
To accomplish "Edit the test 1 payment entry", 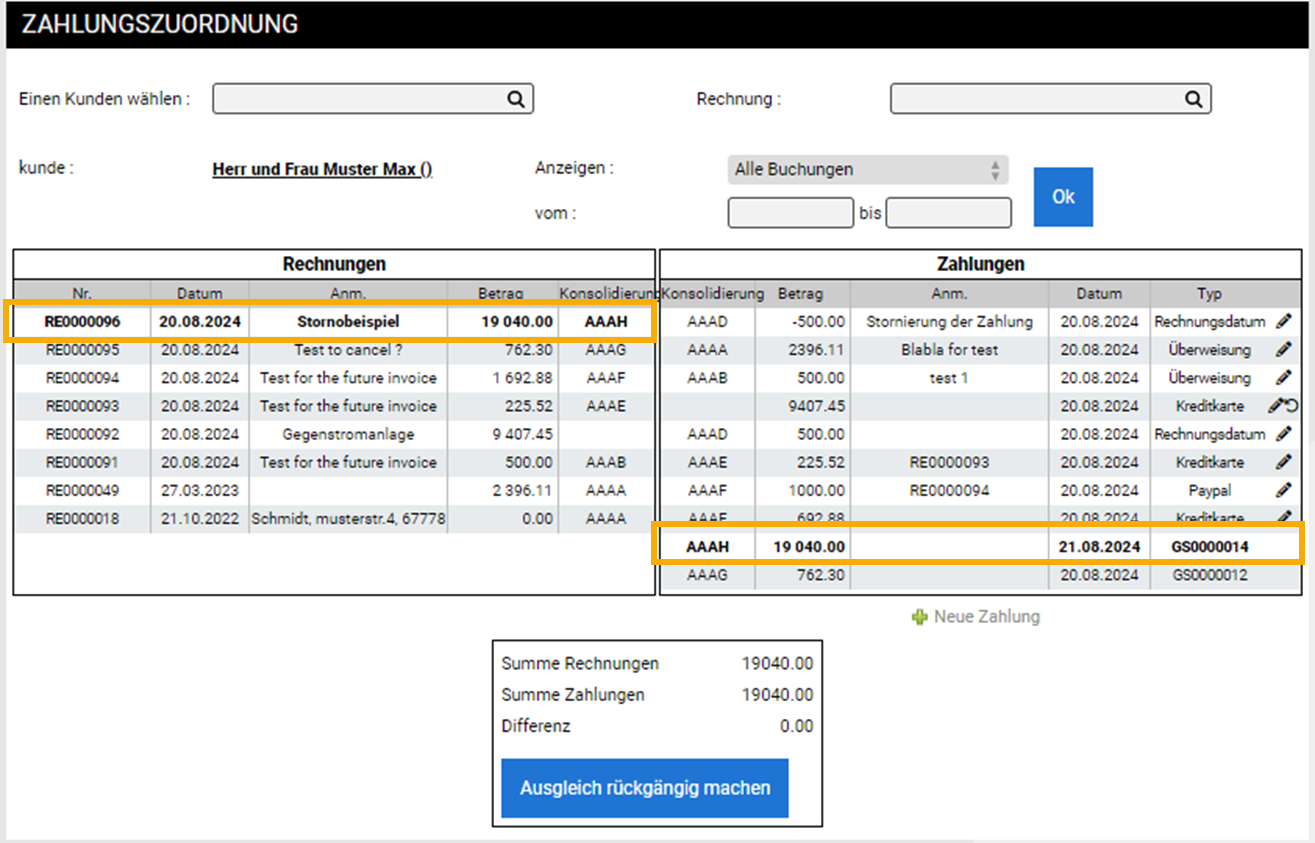I will (1284, 378).
